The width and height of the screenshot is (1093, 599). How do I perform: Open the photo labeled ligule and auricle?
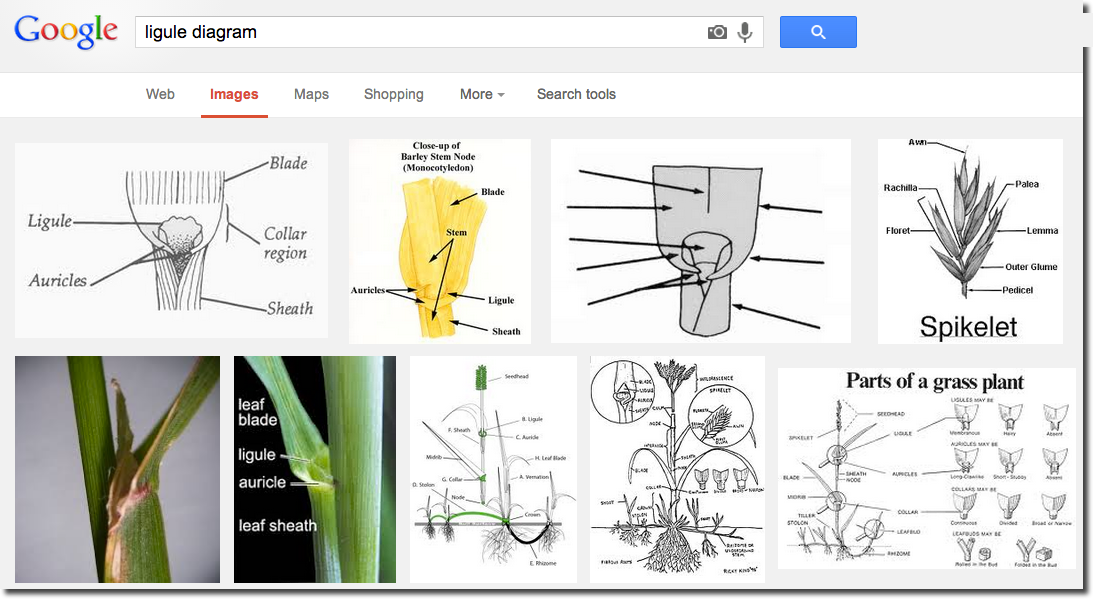tap(314, 468)
